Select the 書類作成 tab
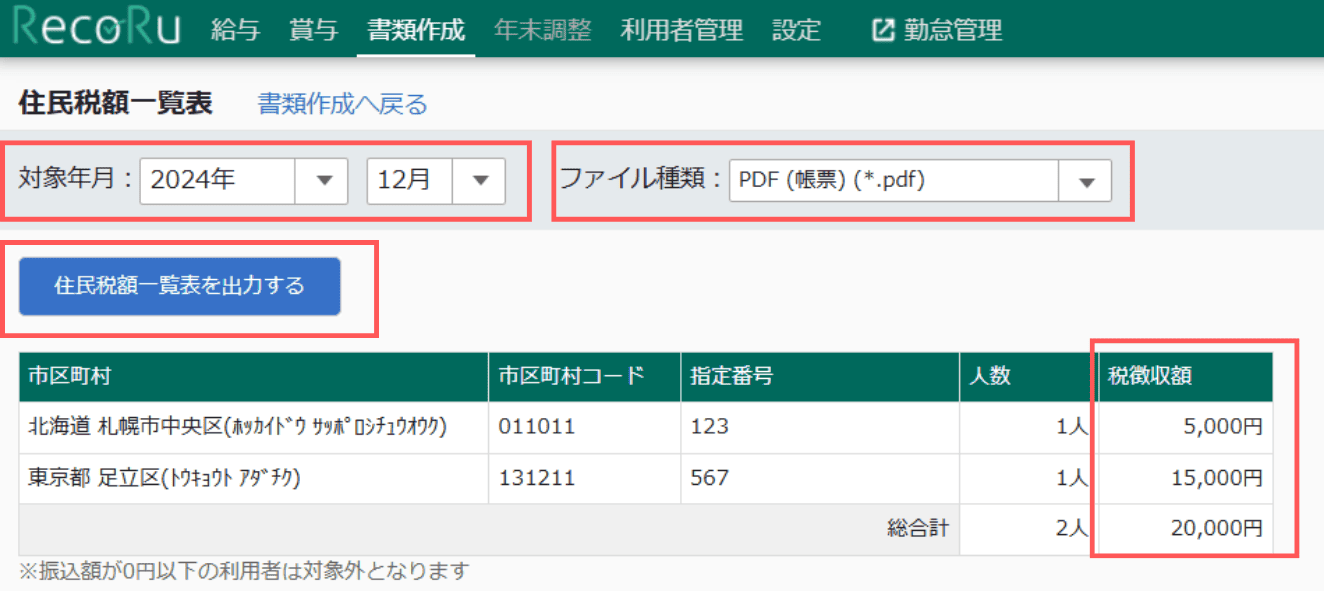 coord(416,30)
